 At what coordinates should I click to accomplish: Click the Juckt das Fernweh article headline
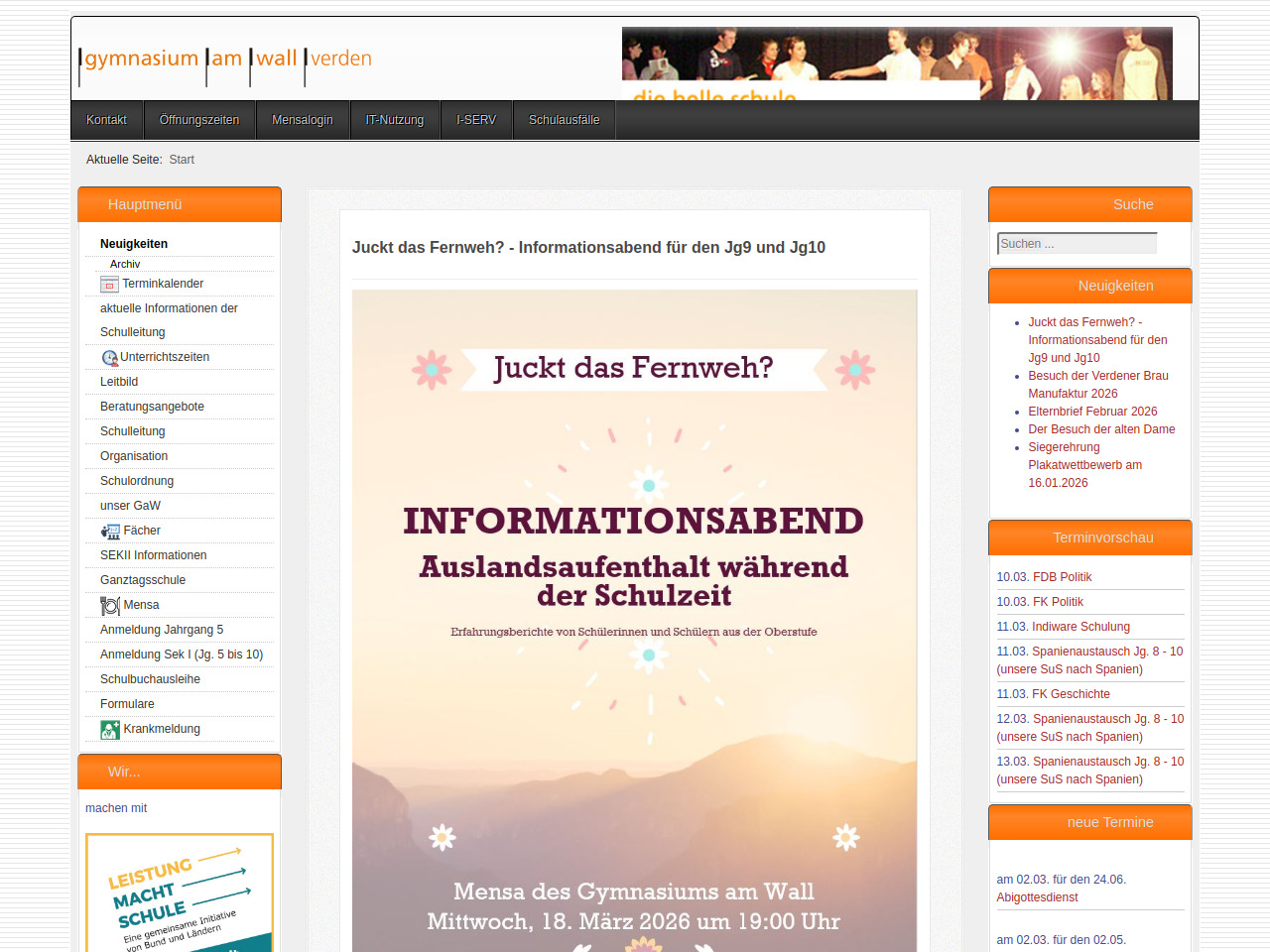(588, 248)
